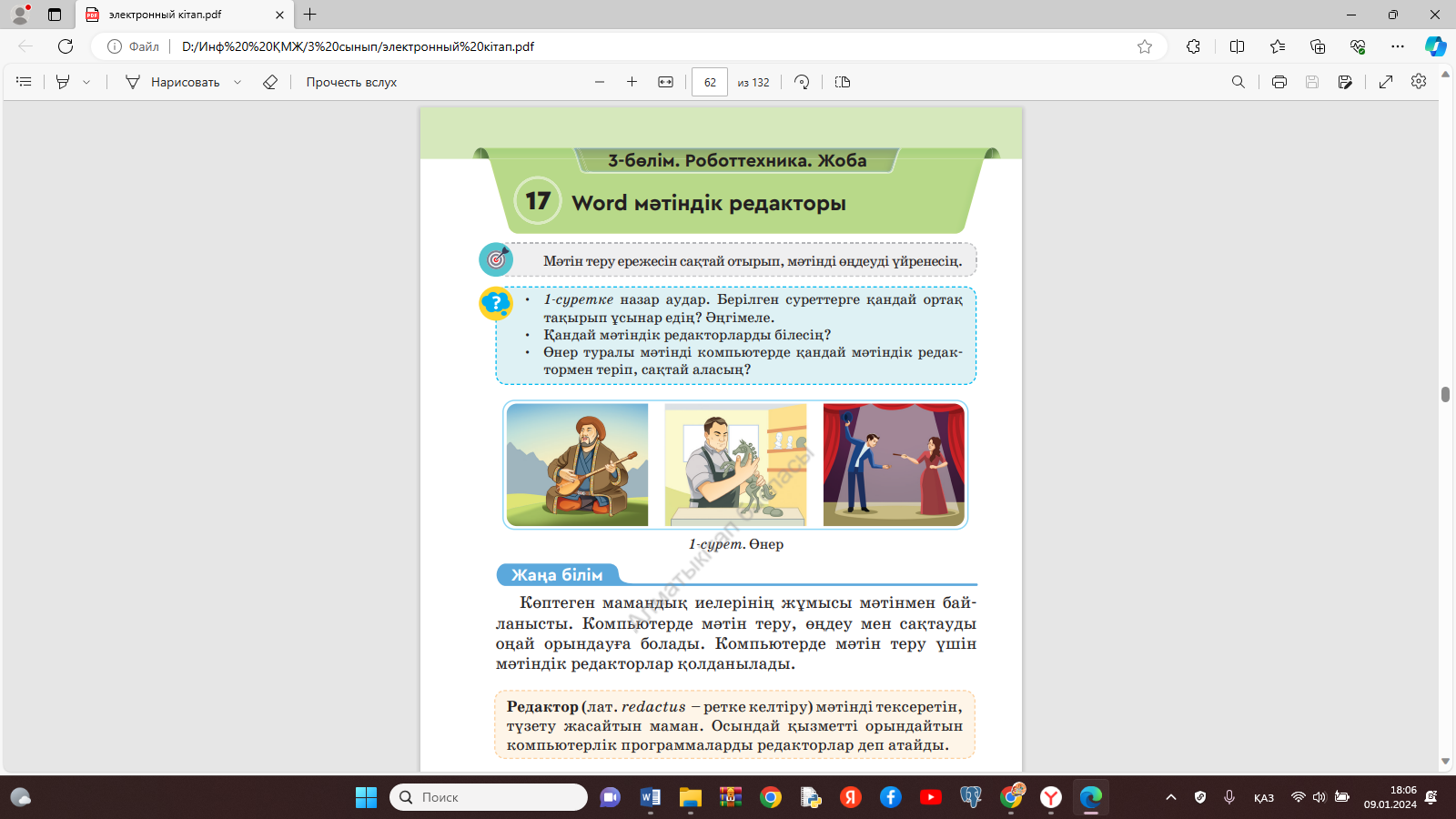Open the draw tool options dropdown
The width and height of the screenshot is (1456, 819).
[238, 82]
